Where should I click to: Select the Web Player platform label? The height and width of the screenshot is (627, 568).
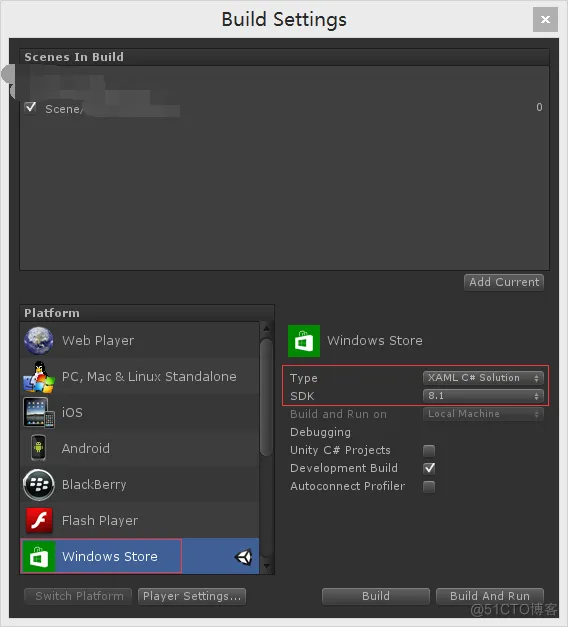pyautogui.click(x=98, y=341)
